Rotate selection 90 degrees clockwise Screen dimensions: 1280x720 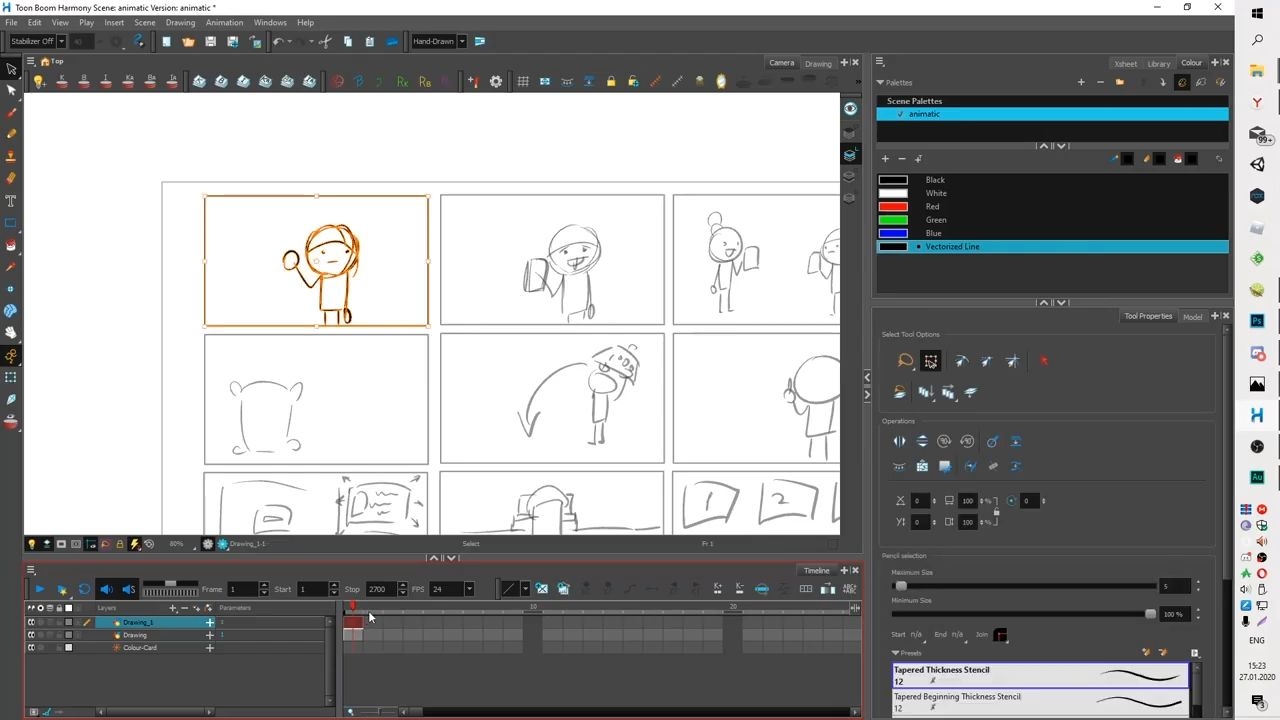click(944, 441)
